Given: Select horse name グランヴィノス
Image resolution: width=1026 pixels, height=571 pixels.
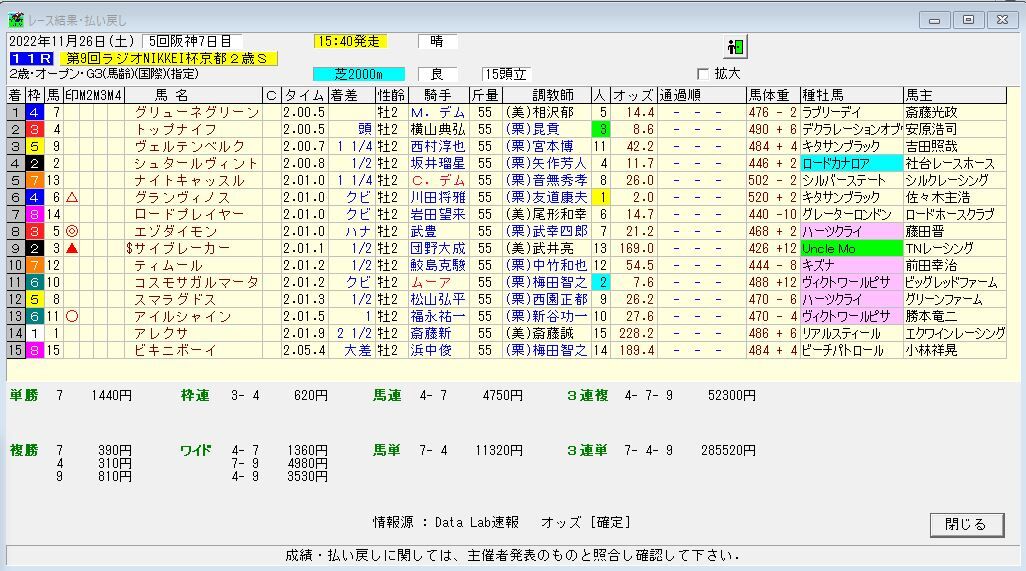Looking at the screenshot, I should tap(183, 198).
